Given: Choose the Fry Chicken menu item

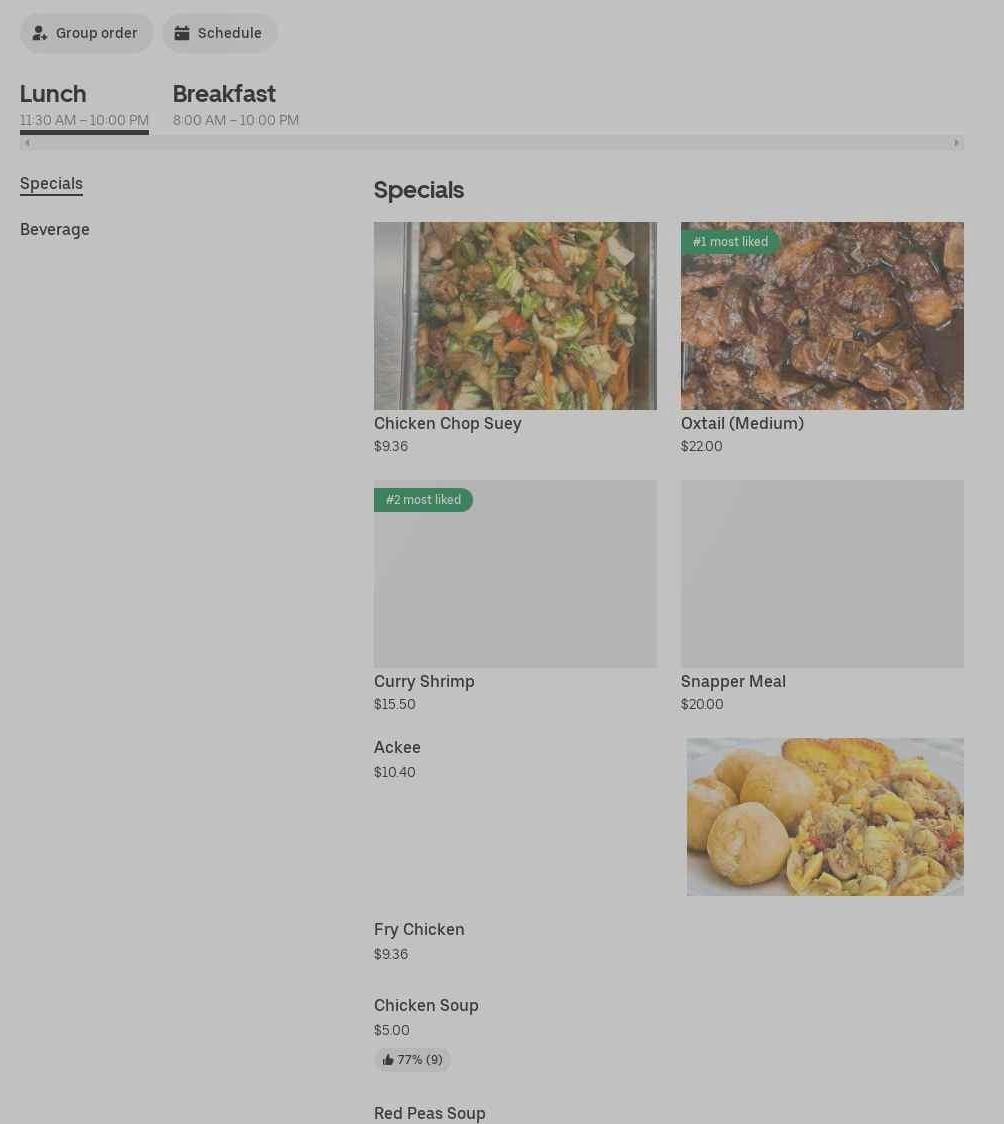Looking at the screenshot, I should (x=419, y=930).
